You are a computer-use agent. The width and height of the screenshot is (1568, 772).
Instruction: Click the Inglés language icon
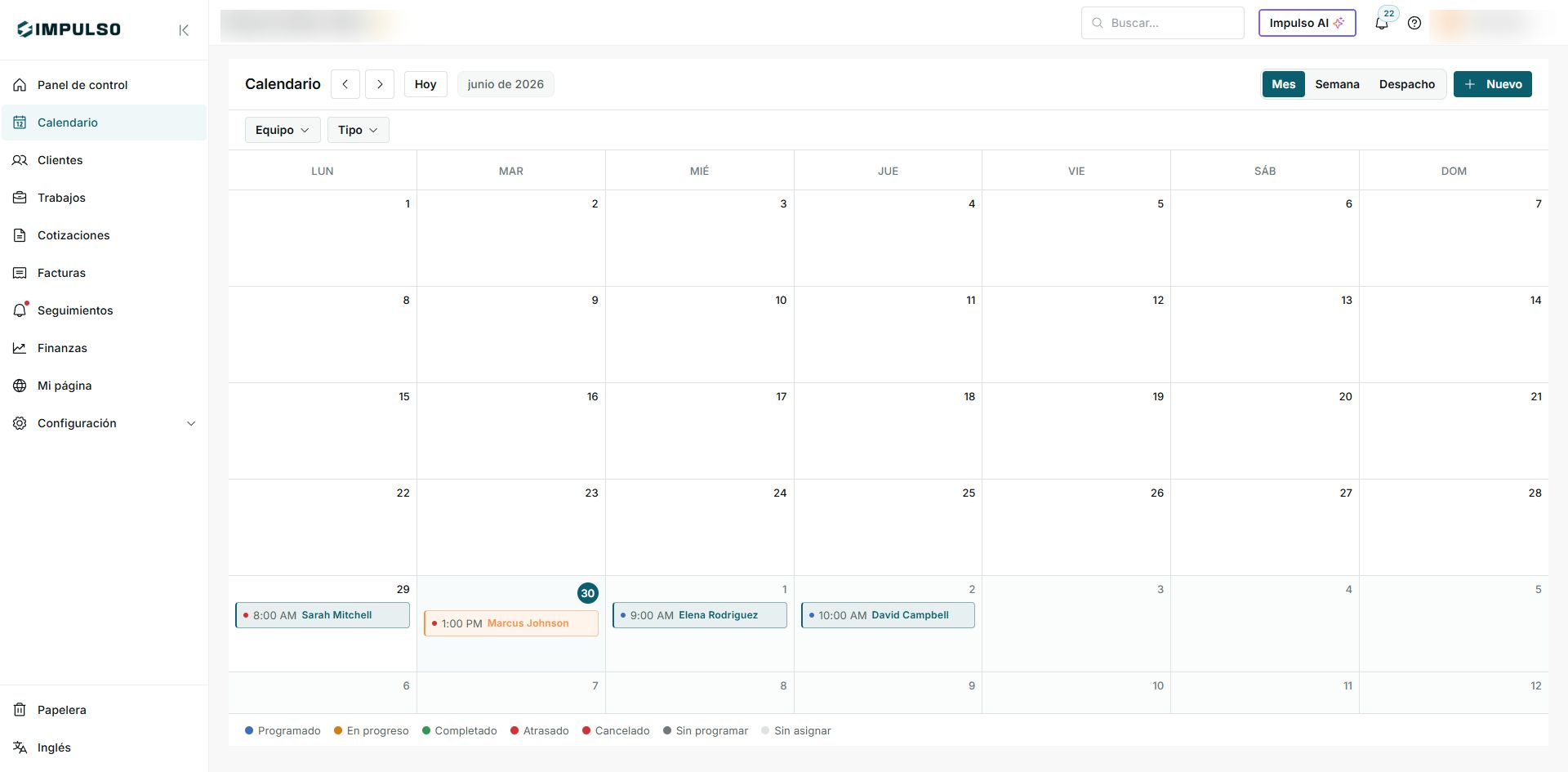(x=20, y=747)
